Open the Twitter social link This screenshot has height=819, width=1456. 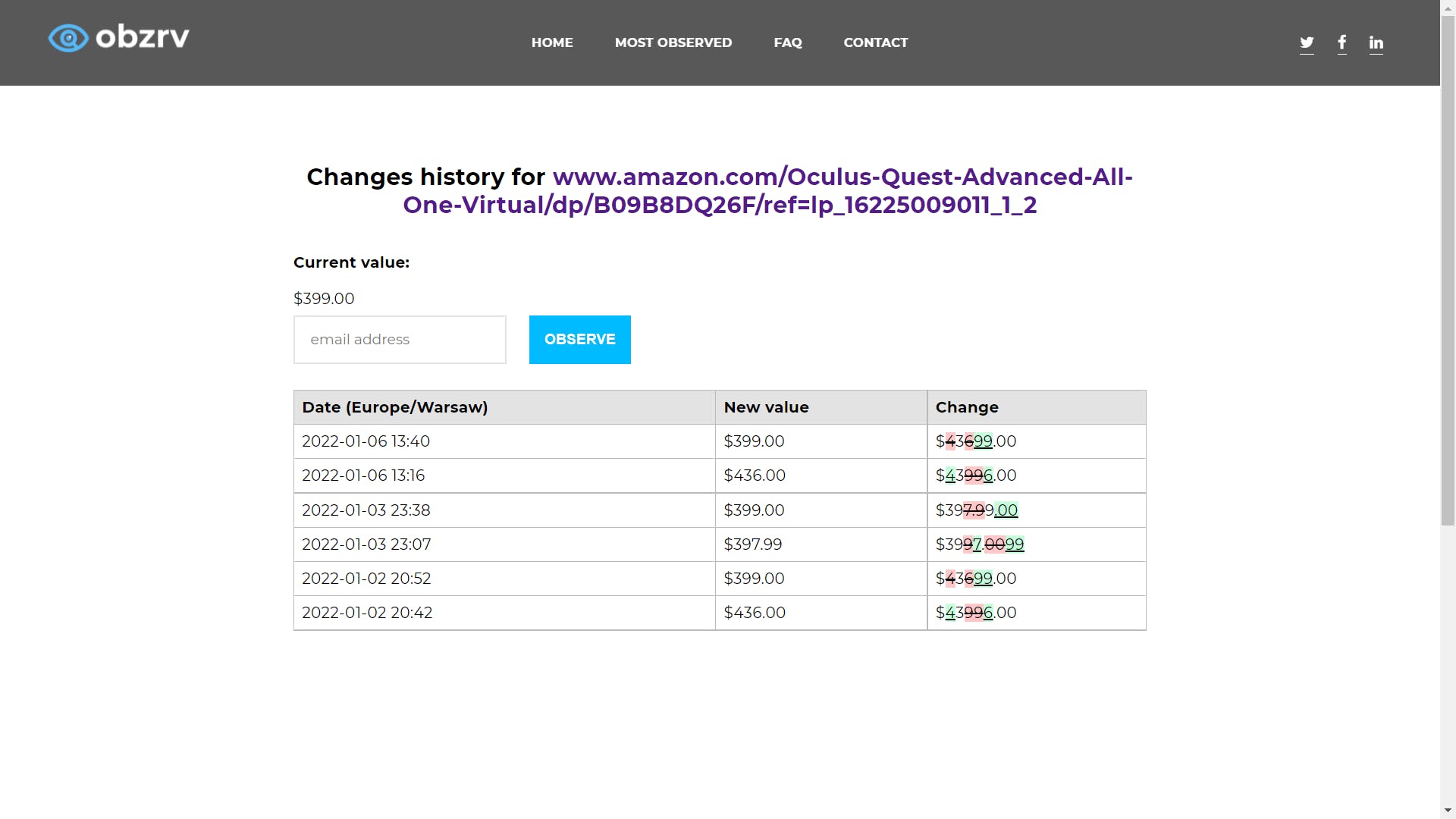click(x=1307, y=42)
